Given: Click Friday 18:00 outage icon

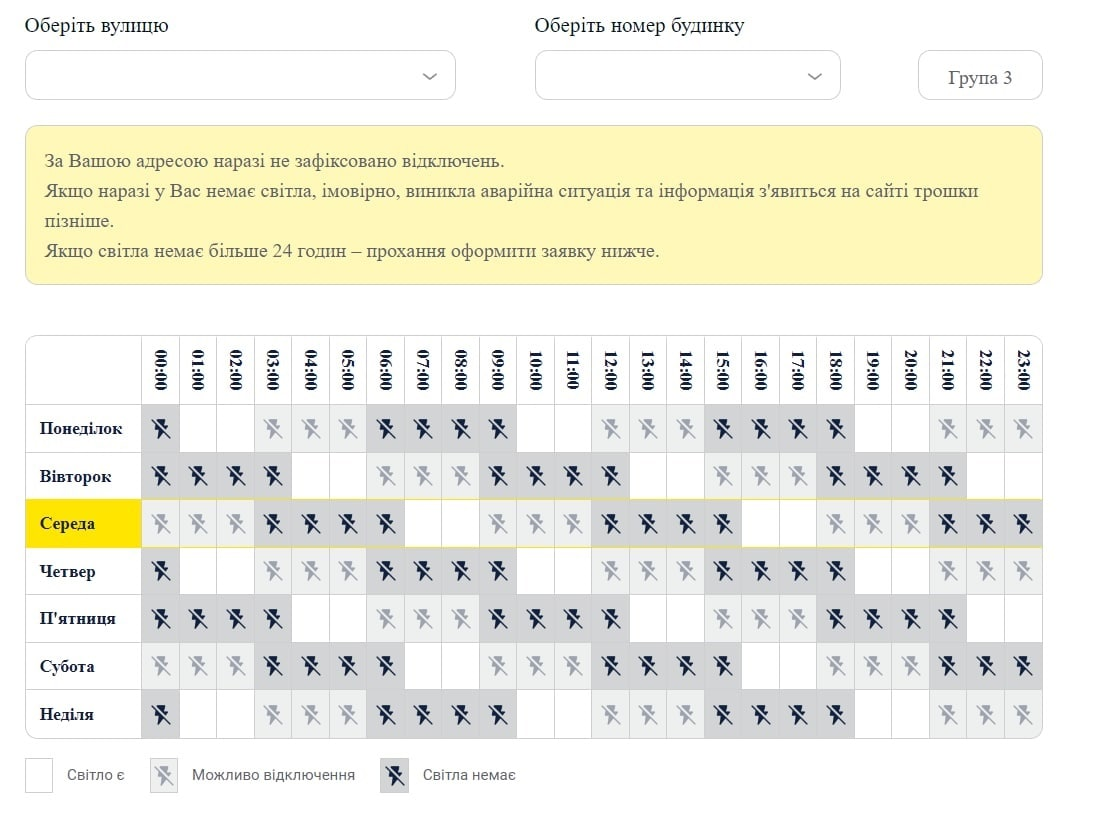Looking at the screenshot, I should click(836, 618).
